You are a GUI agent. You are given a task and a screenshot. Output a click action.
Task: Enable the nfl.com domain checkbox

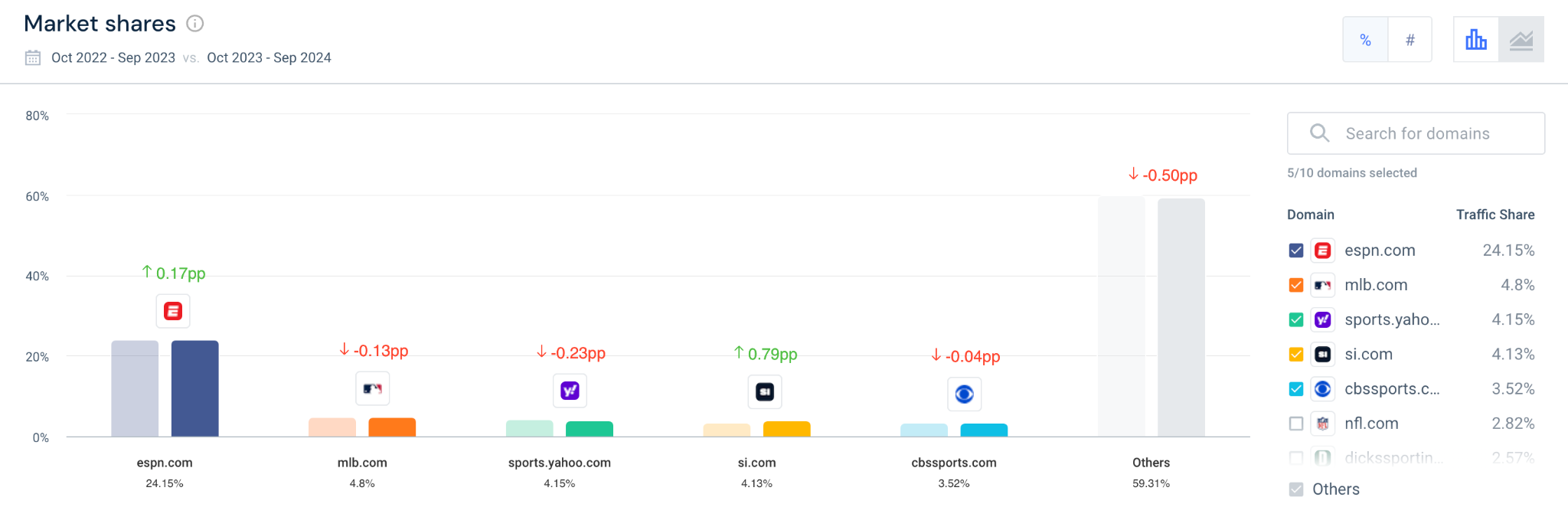pos(1296,424)
